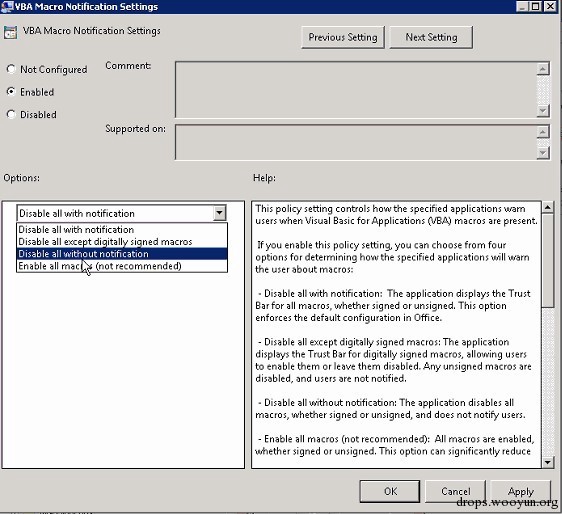This screenshot has width=562, height=514.
Task: Click the Comment box scroll down arrow
Action: [x=543, y=111]
